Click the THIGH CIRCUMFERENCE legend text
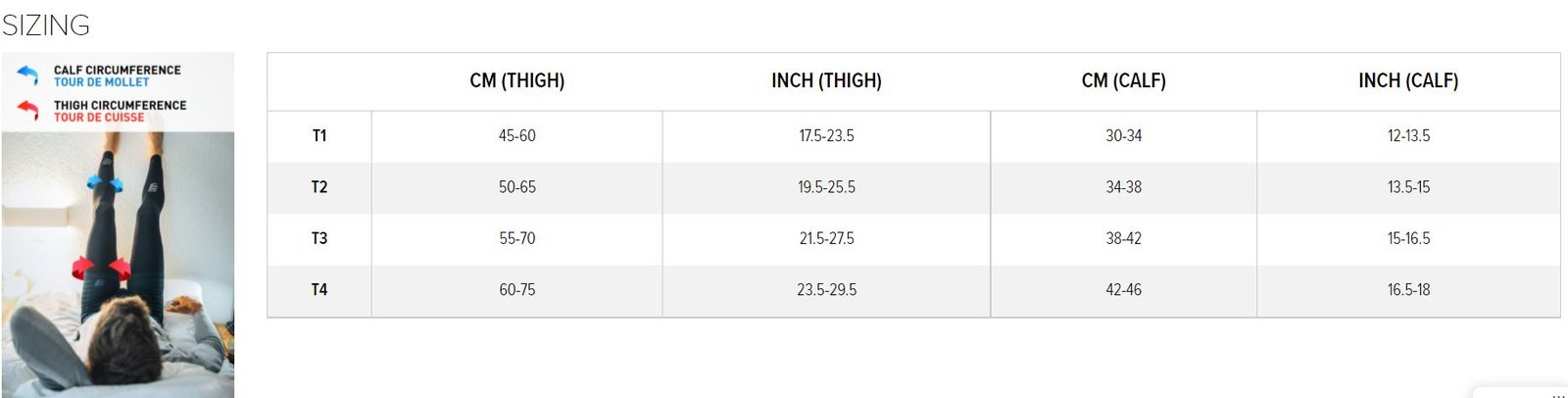The image size is (1568, 398). point(120,105)
